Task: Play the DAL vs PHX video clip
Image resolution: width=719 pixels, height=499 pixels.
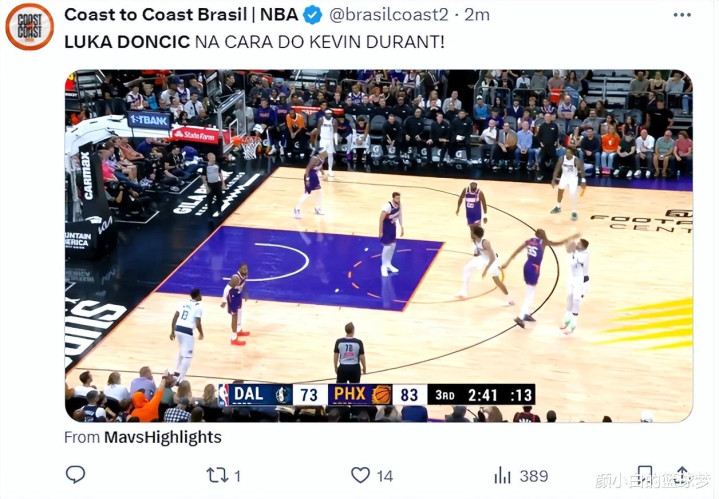Action: [379, 246]
